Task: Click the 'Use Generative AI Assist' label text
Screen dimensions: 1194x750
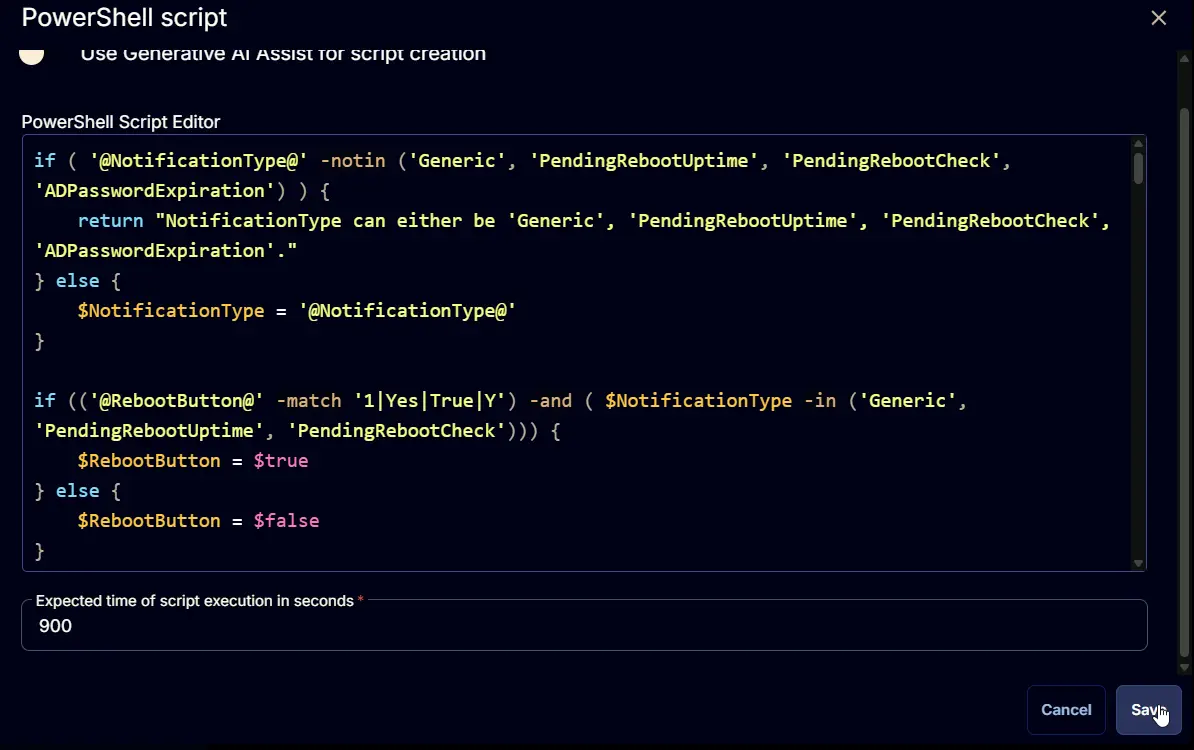Action: (x=283, y=55)
